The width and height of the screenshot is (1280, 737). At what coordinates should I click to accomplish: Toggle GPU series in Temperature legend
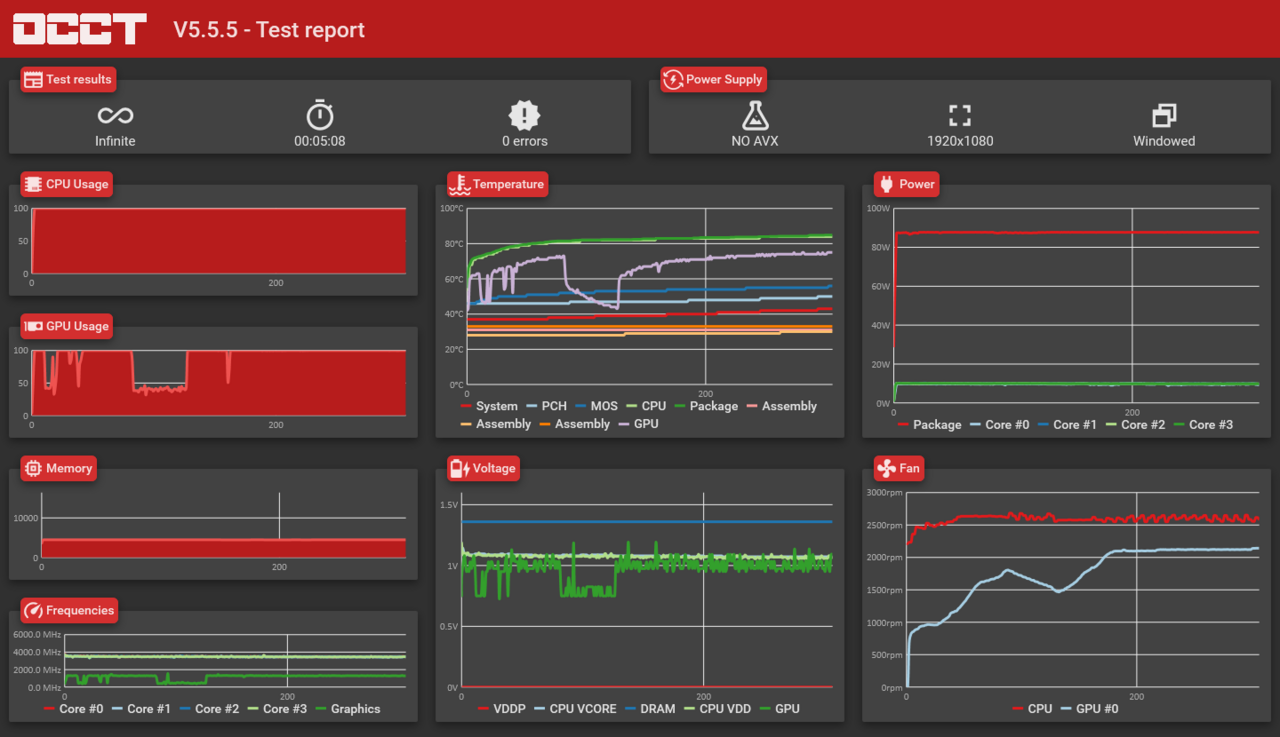638,424
